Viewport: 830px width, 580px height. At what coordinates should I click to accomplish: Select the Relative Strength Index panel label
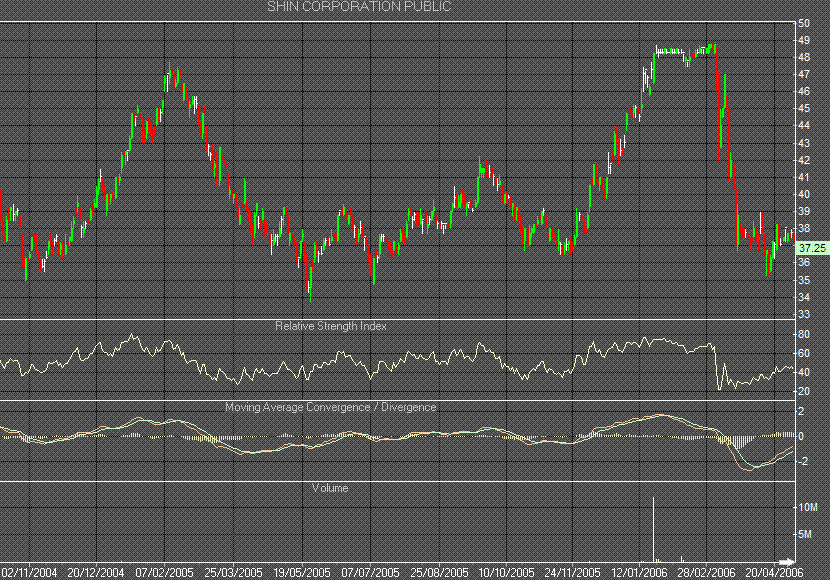[331, 326]
